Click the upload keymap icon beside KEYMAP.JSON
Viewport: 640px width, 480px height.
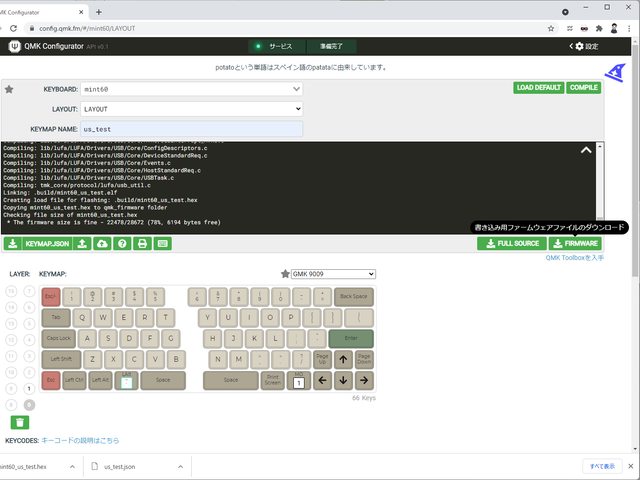tap(83, 243)
